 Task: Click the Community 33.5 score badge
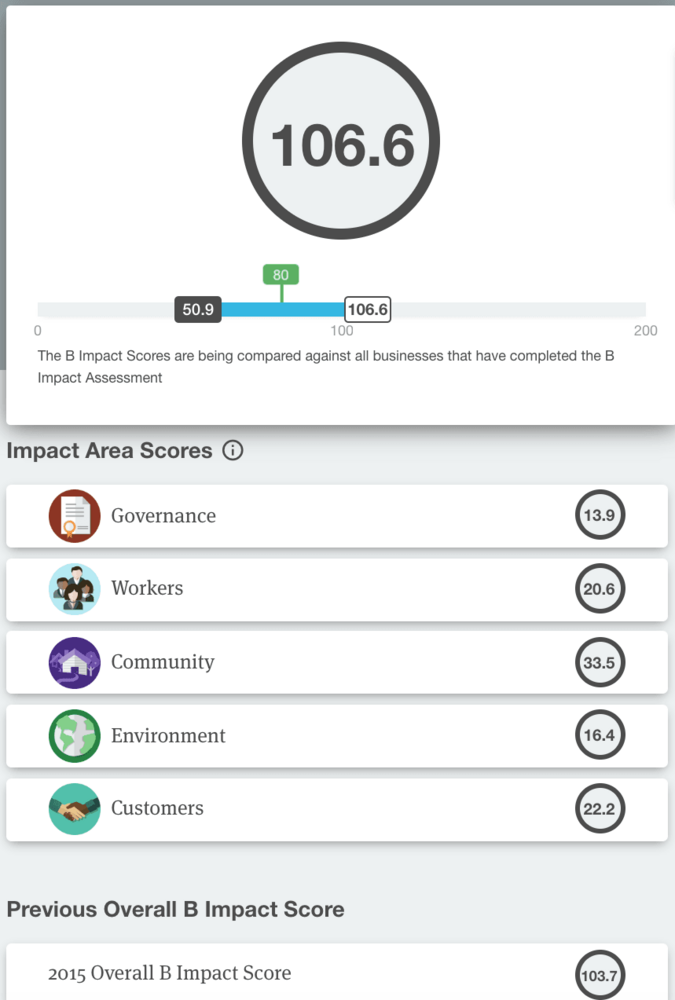600,662
